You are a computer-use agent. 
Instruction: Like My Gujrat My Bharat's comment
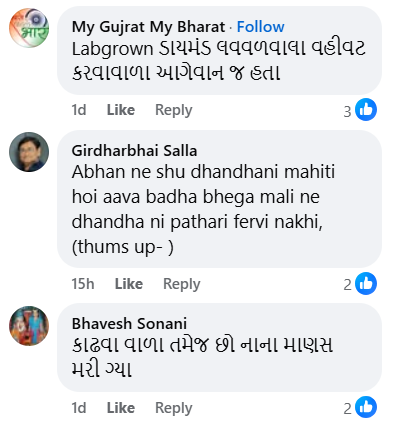click(x=121, y=110)
